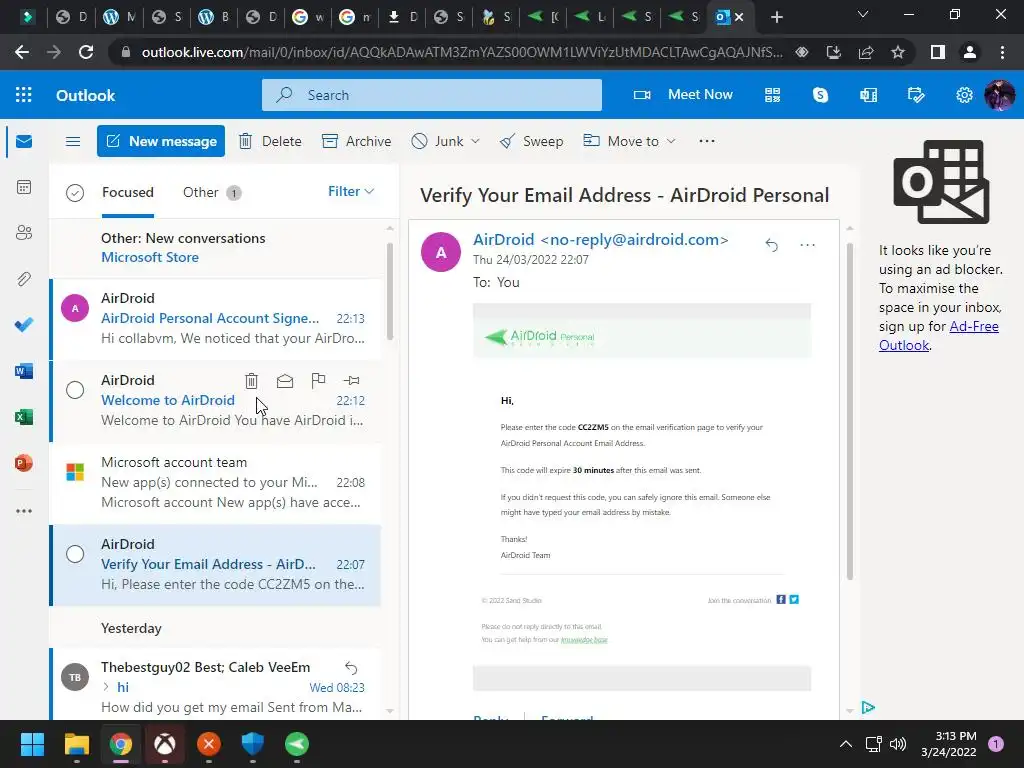Pin the Welcome to AirDroid email
This screenshot has width=1024, height=768.
[x=351, y=380]
